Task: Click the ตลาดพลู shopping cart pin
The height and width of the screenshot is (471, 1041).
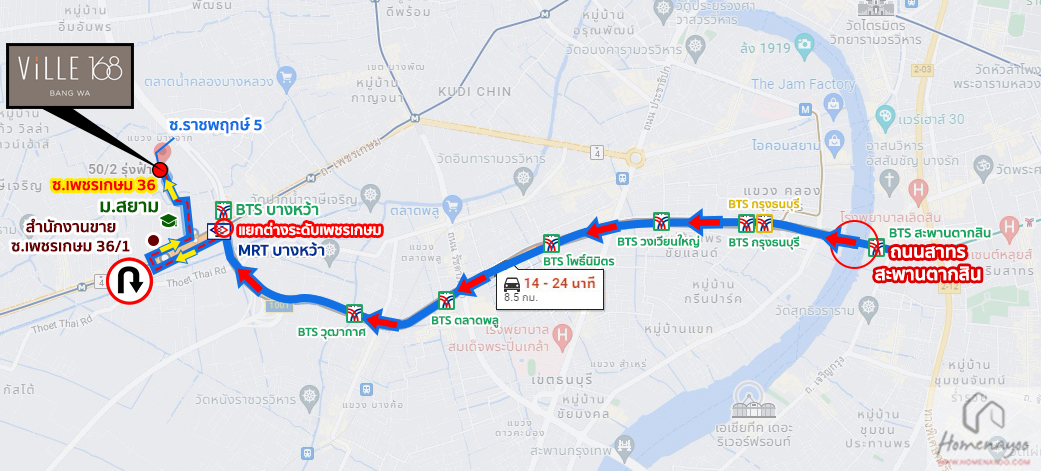Action: pos(453,204)
